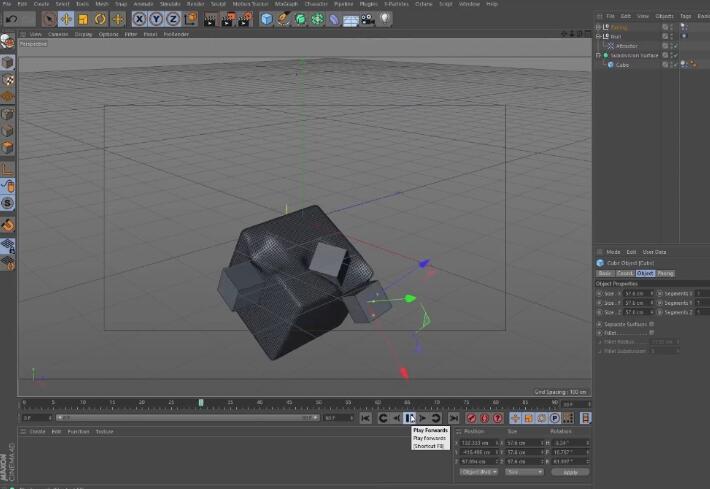Open the Size mode dropdown in Coordinates
The height and width of the screenshot is (489, 710).
tap(524, 472)
